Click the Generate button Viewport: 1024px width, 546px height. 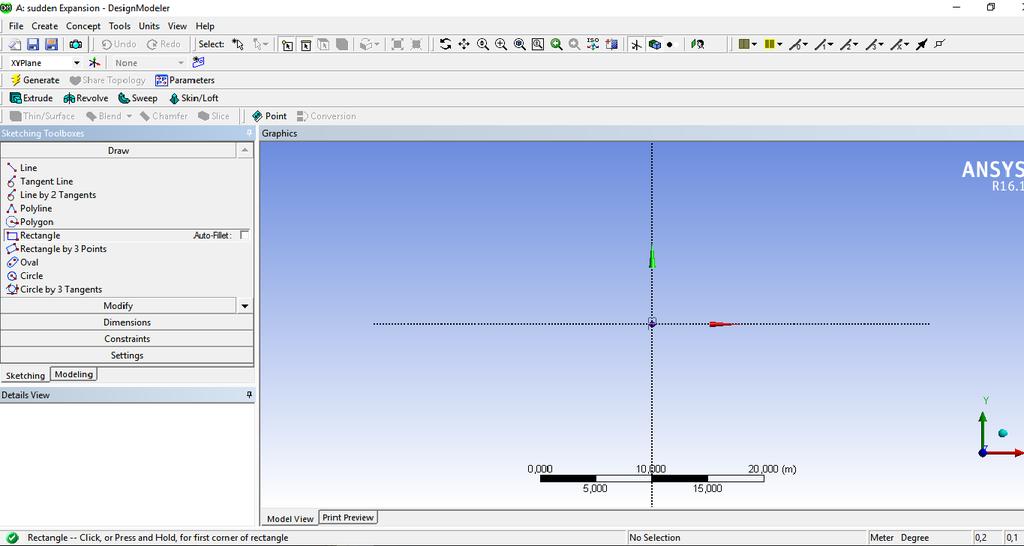pyautogui.click(x=35, y=80)
